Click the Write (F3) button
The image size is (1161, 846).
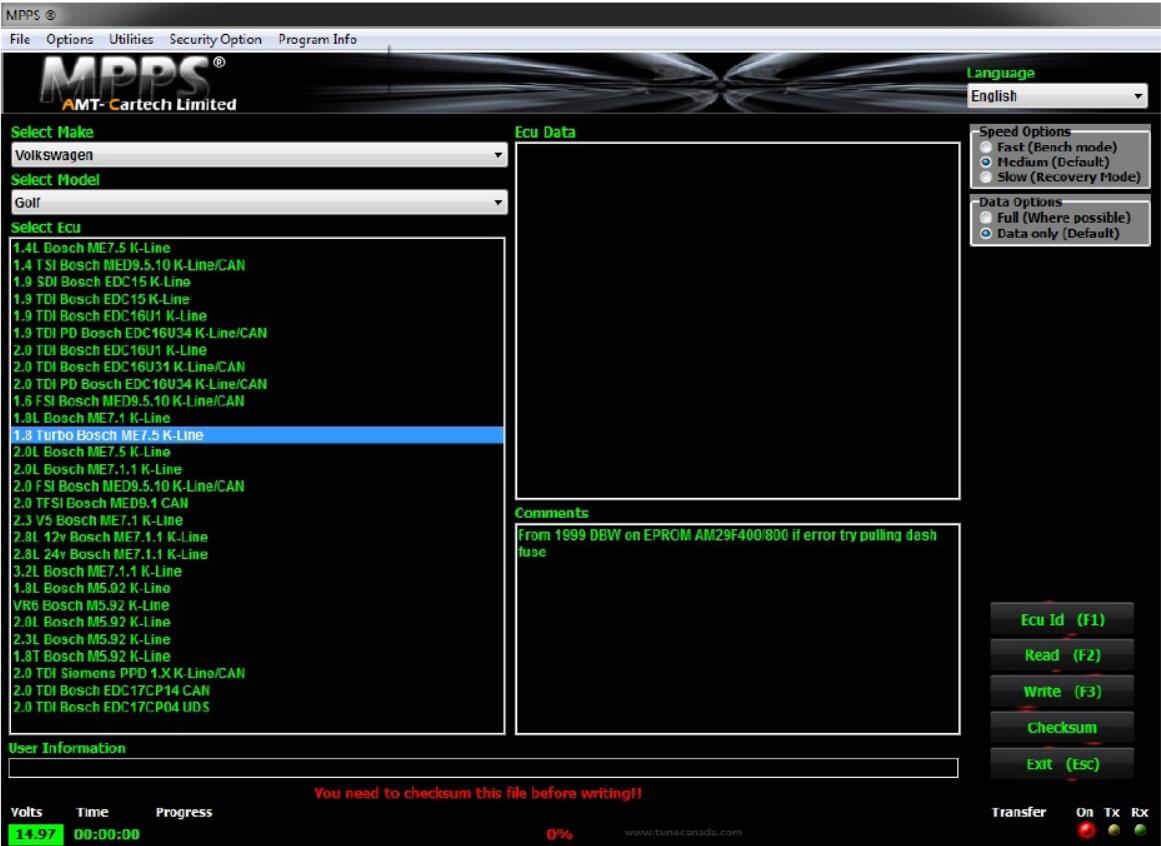pos(1062,691)
